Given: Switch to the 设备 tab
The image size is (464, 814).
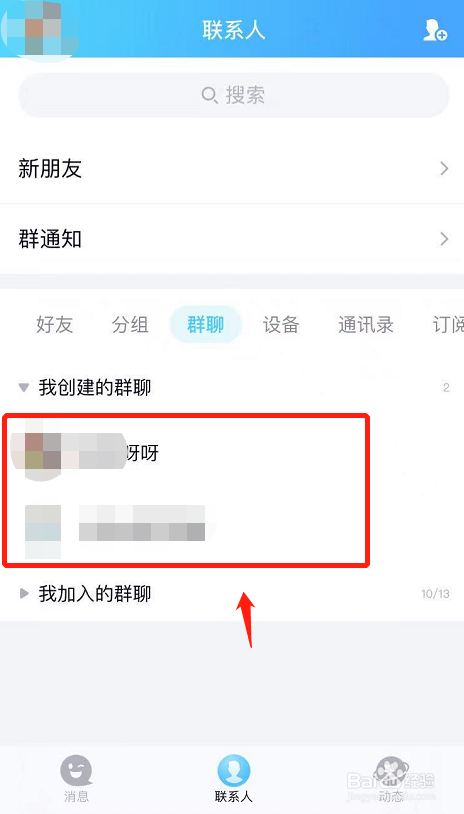Looking at the screenshot, I should (x=281, y=325).
